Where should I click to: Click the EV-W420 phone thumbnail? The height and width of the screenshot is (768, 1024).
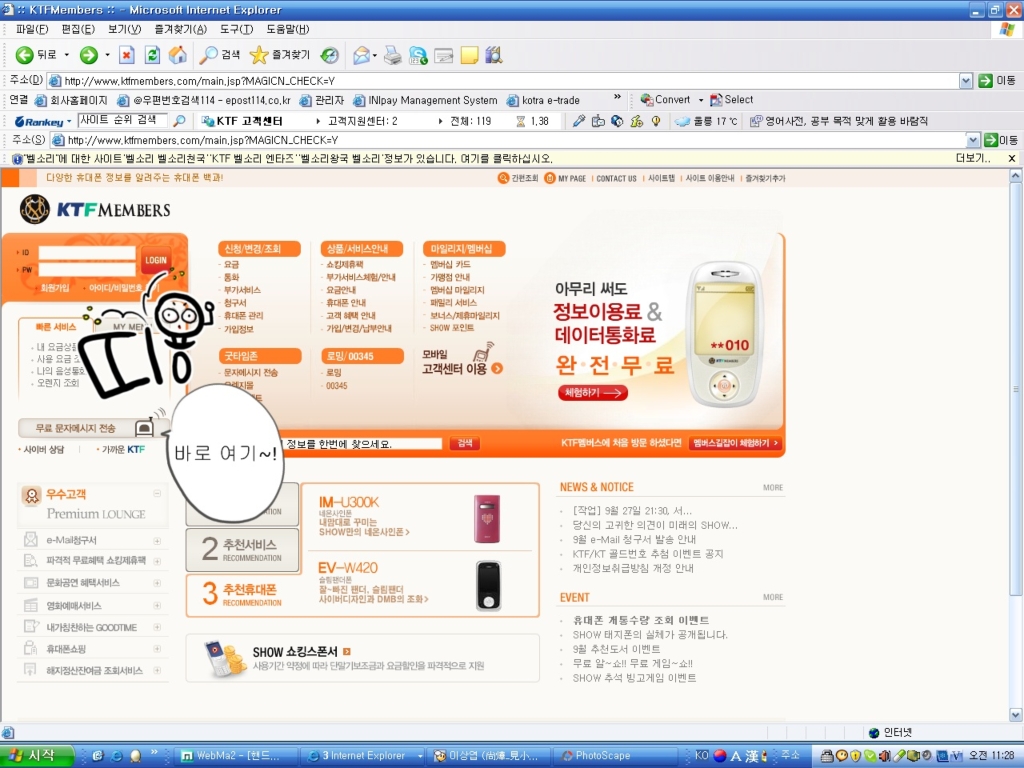(488, 585)
